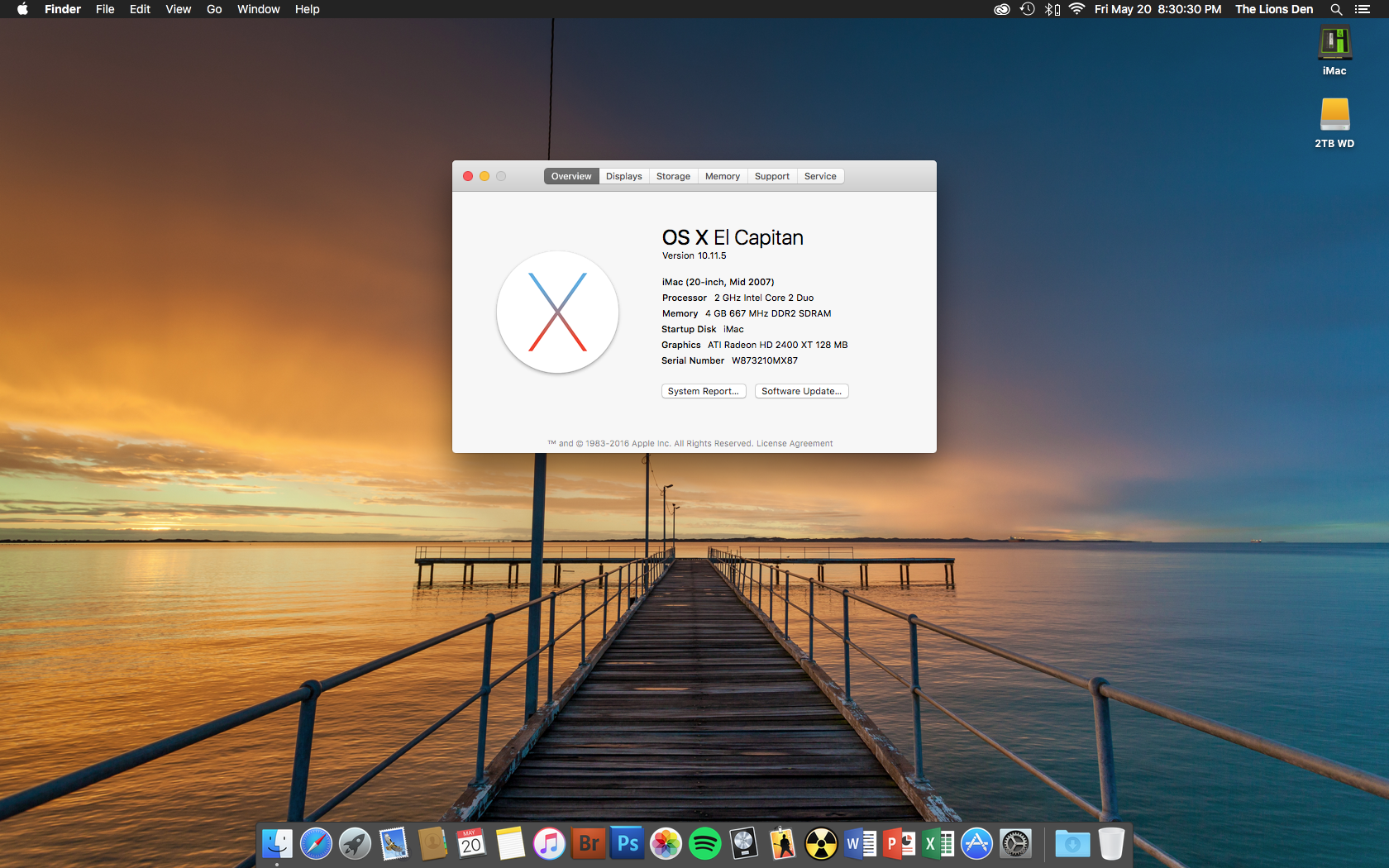
Task: Open Launchpad rocket icon
Action: click(x=355, y=843)
